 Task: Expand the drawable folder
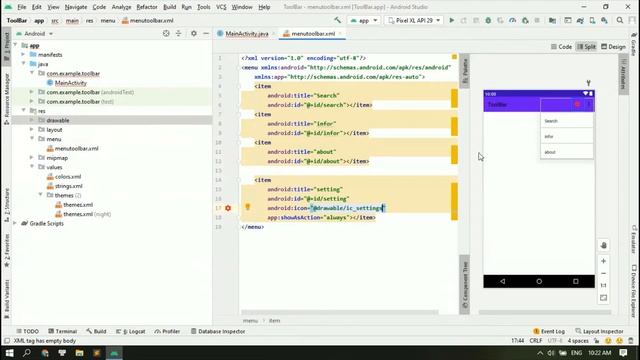32,120
